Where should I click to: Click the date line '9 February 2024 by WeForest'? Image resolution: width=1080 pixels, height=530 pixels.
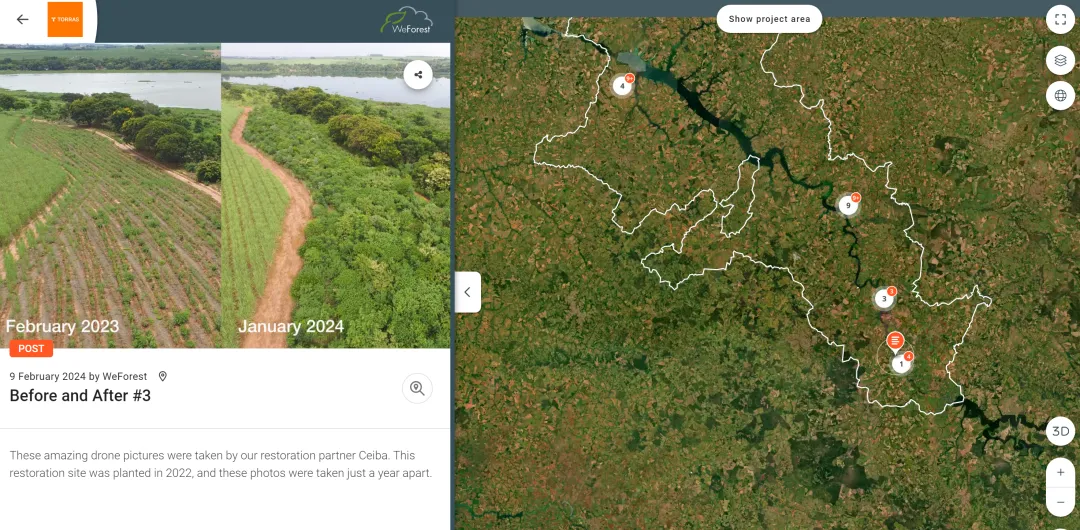click(x=79, y=376)
